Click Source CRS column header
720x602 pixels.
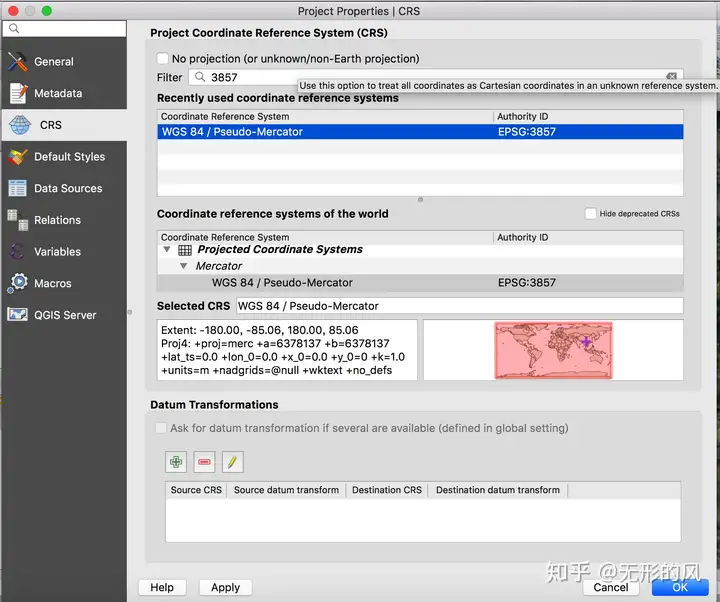coord(196,490)
